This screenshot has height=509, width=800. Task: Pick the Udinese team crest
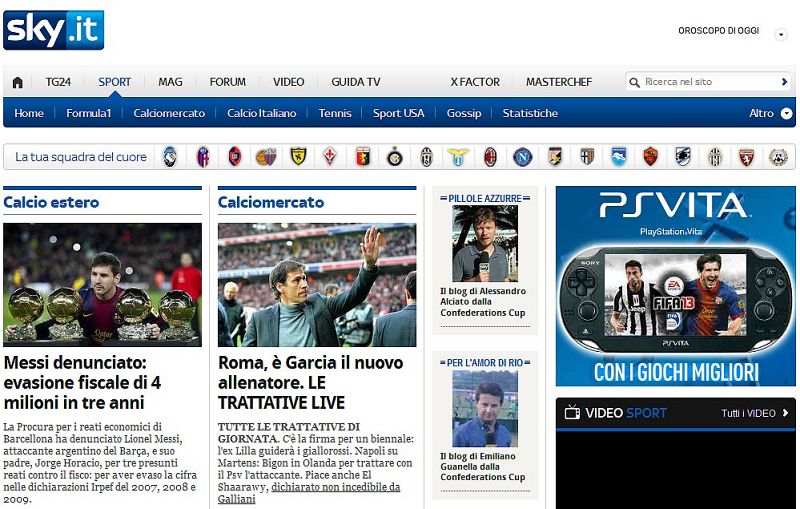[x=778, y=157]
